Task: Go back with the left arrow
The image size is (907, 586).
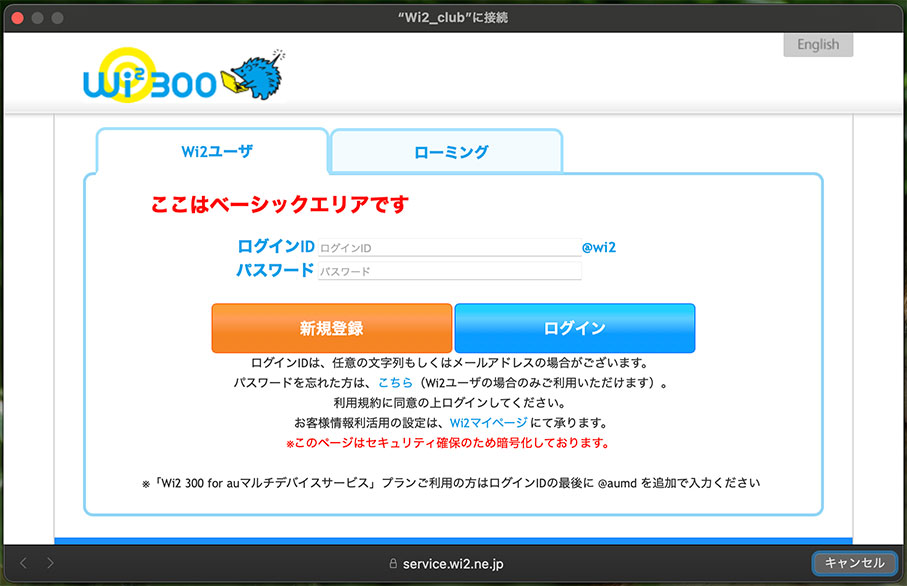Action: pos(23,563)
